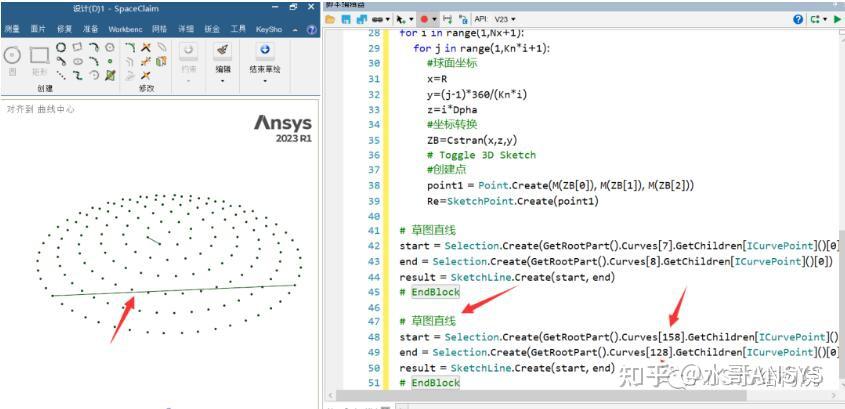Click the horizontal scrollbar in script editor
845x409 pixels.
[542, 396]
